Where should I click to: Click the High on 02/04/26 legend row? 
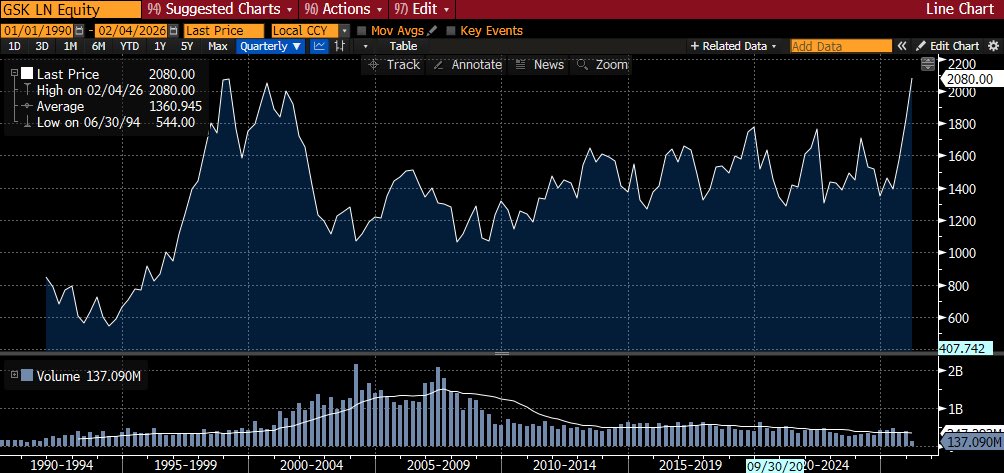[108, 90]
